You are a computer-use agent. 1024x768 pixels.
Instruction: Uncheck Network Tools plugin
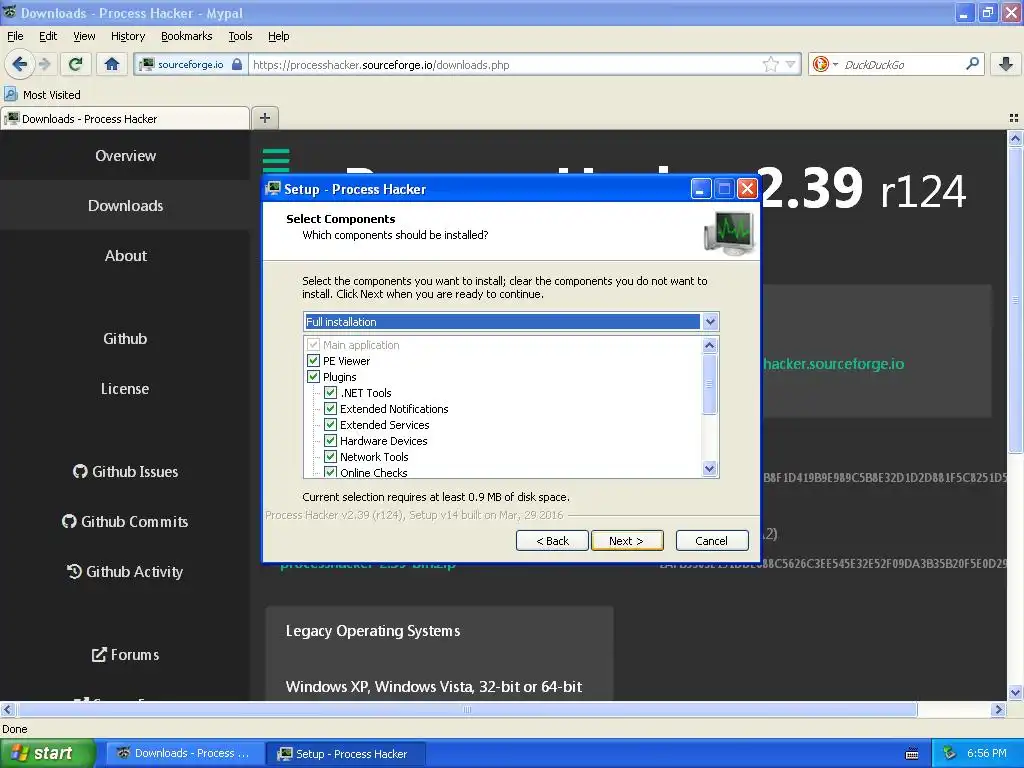point(330,457)
